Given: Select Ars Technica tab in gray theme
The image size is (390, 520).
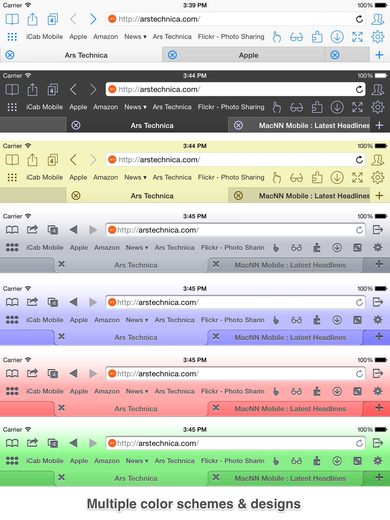Looking at the screenshot, I should (131, 265).
